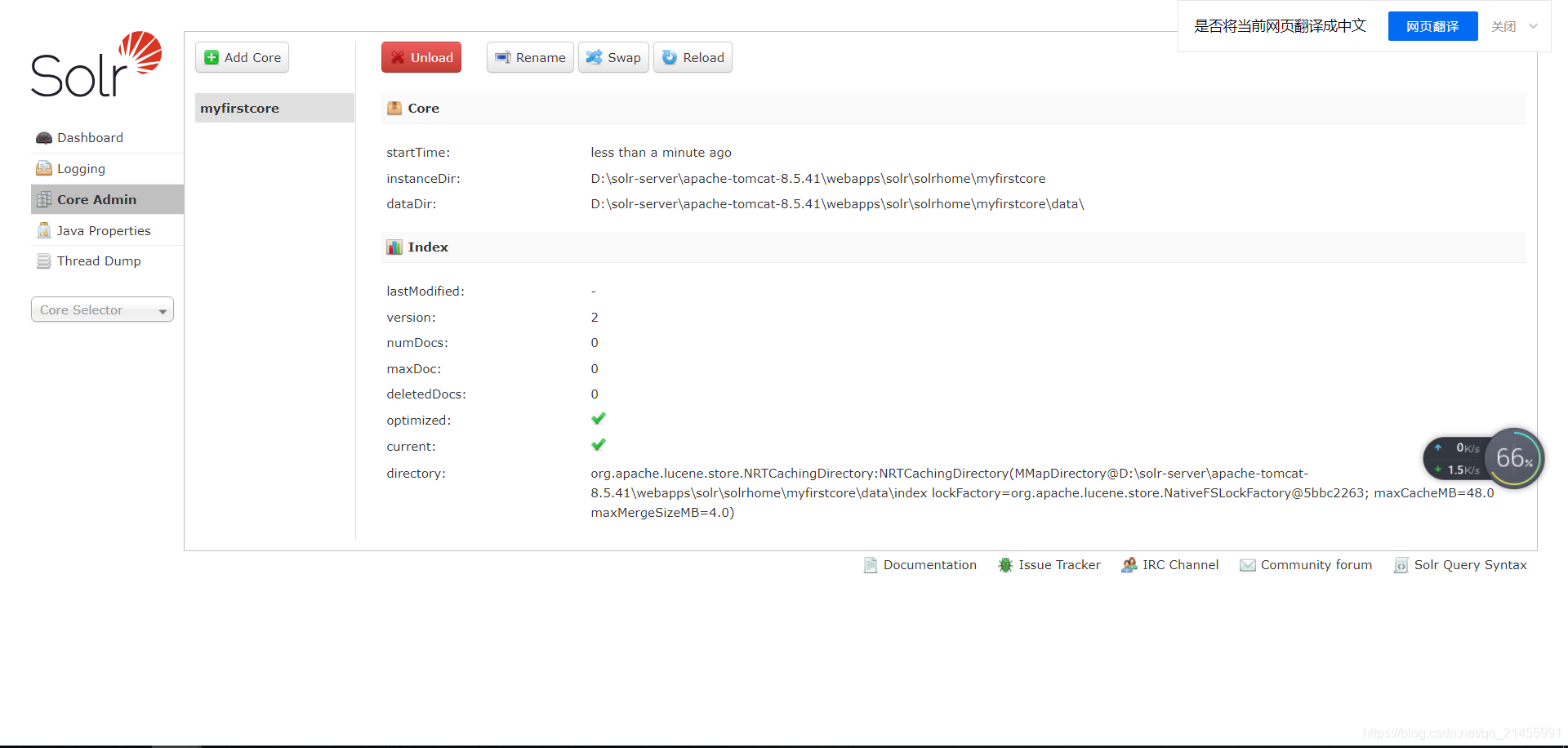This screenshot has width=1568, height=748.
Task: Click the blue 网页翻译 translate button
Action: [1432, 26]
